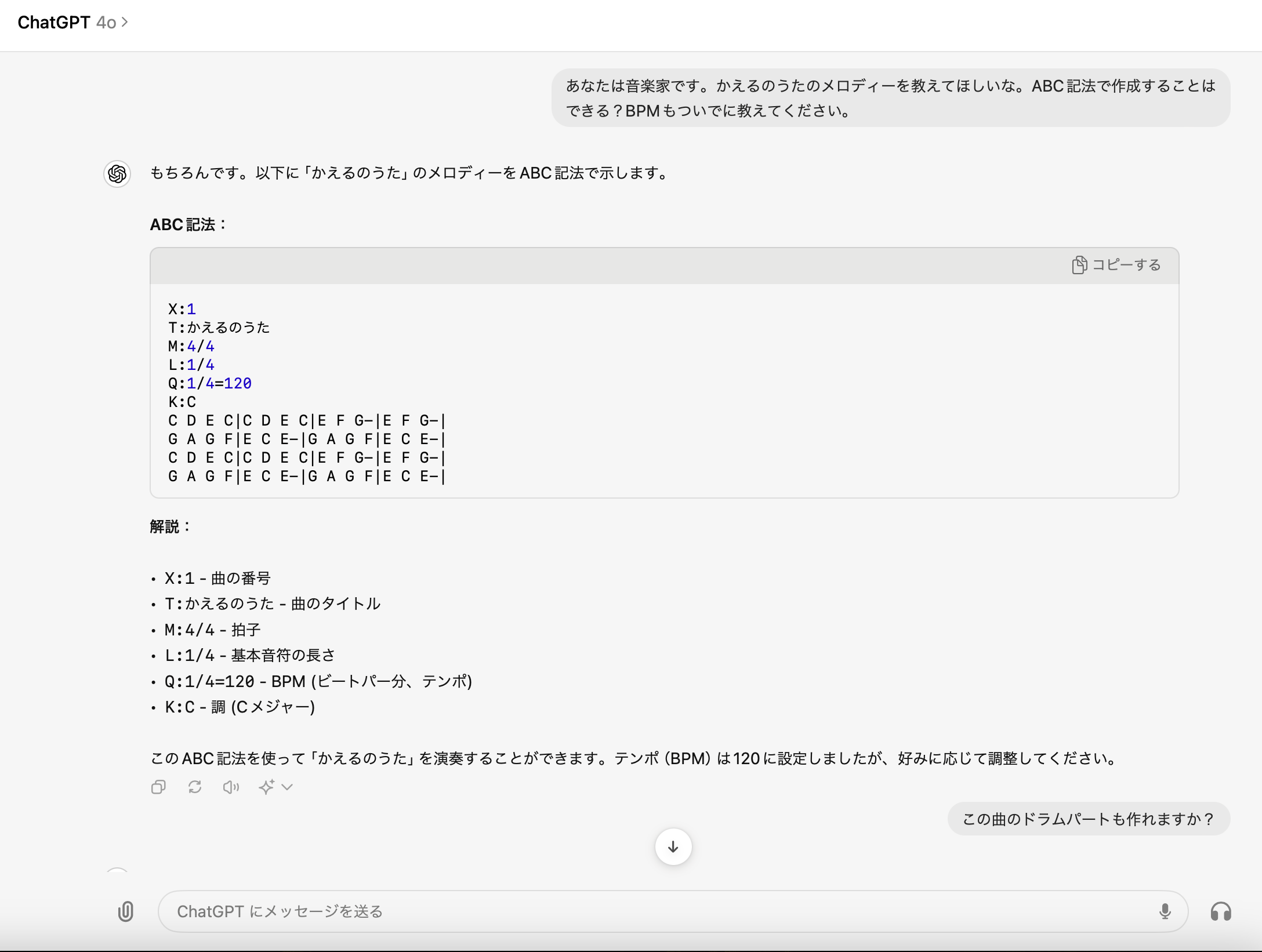Open the model menu via the arrow after 4o

124,23
